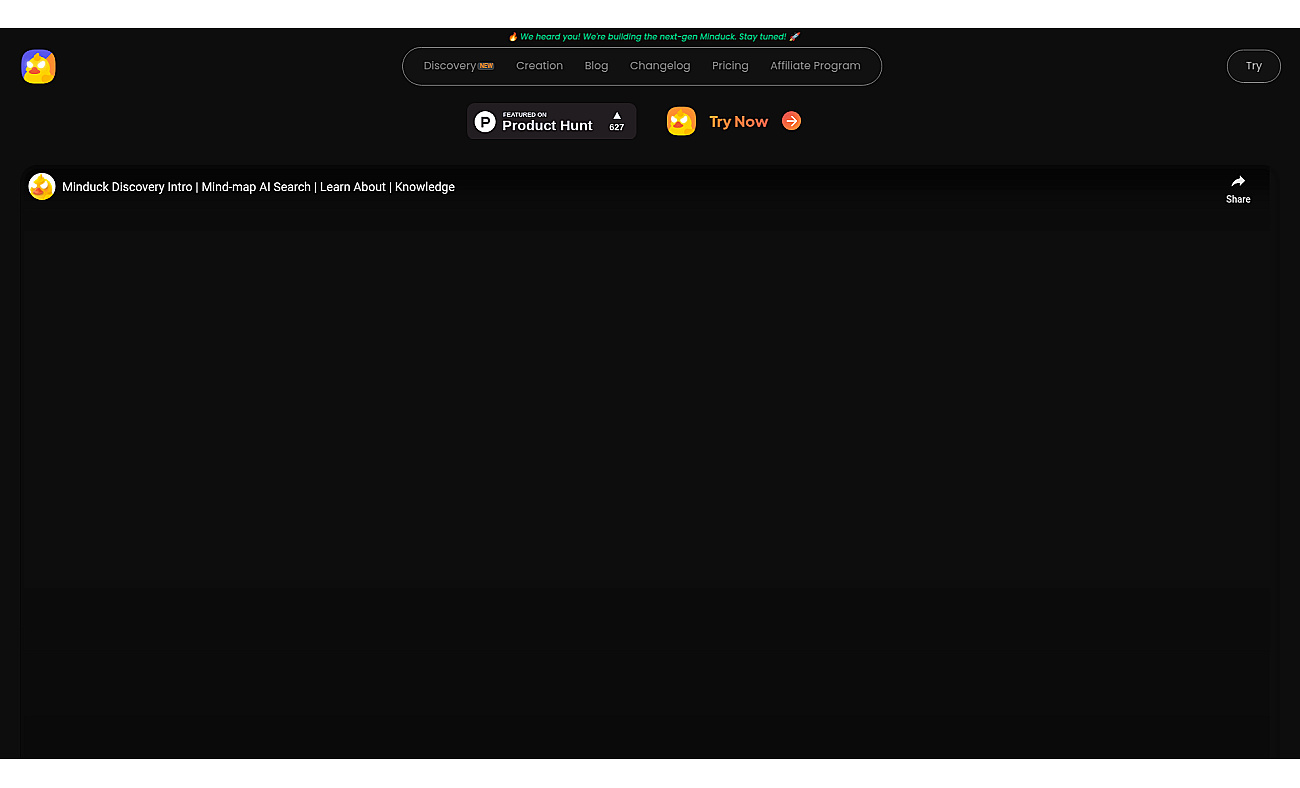Click the Try Now link
The height and width of the screenshot is (788, 1300).
coord(739,121)
